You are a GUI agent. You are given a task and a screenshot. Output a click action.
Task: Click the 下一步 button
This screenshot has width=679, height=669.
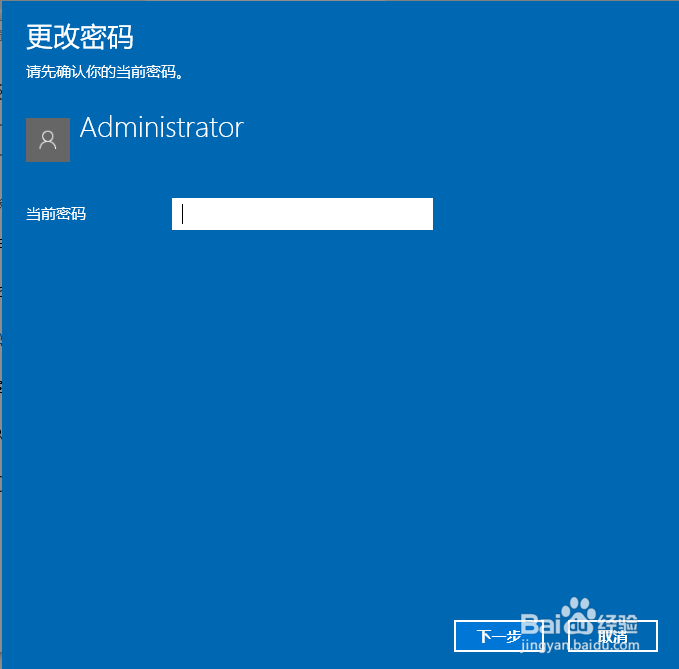[x=498, y=636]
